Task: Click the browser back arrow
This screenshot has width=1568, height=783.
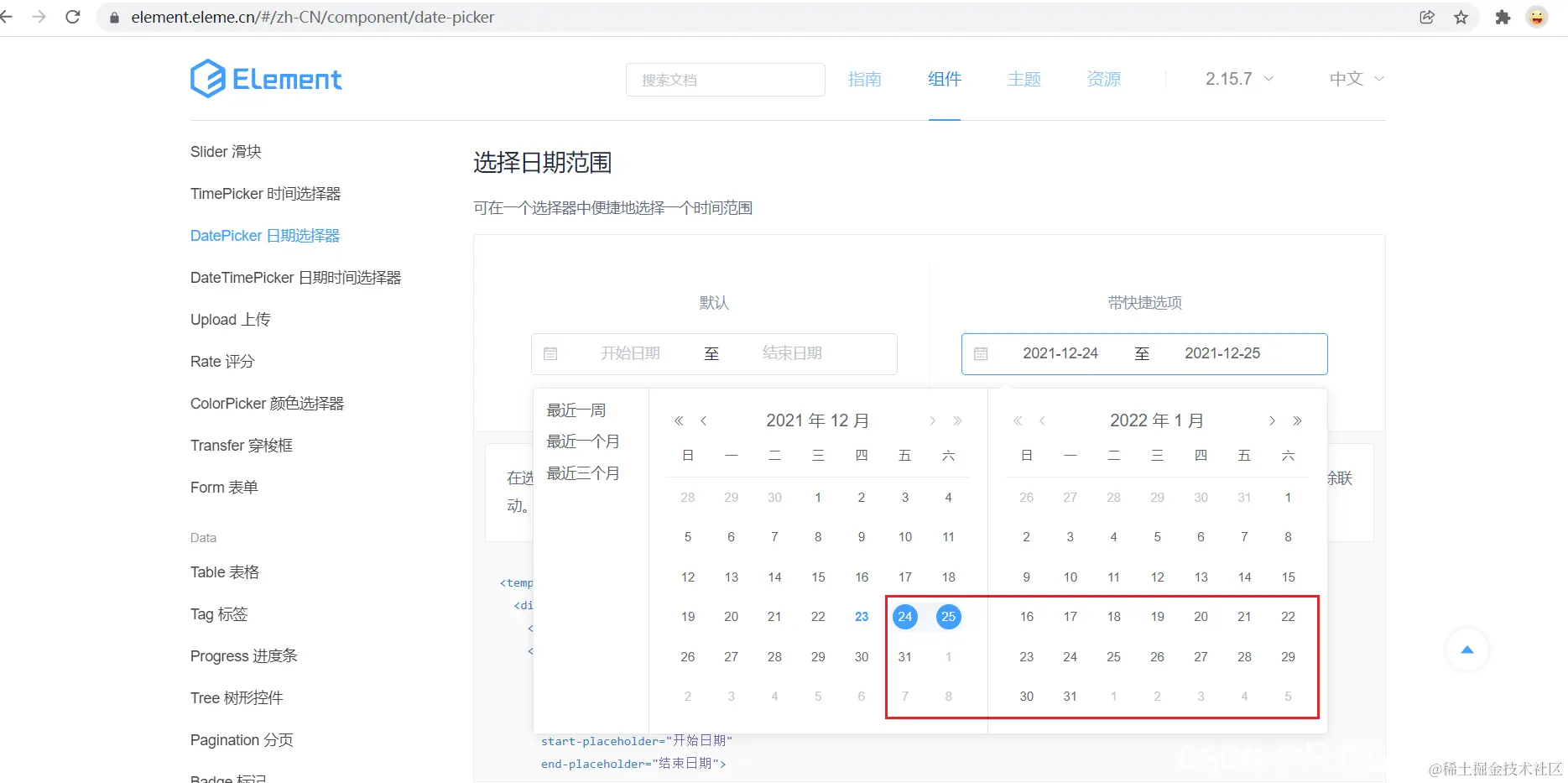Action: click(7, 17)
